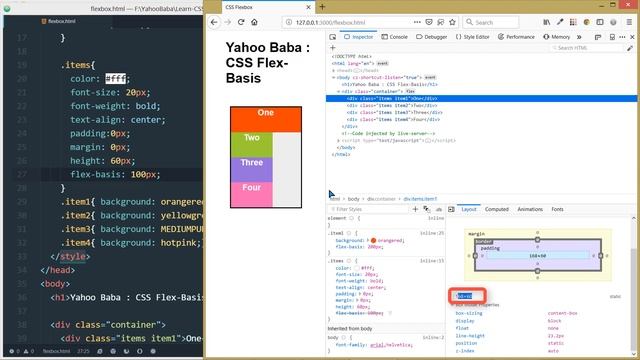Select the Computed side panel tab
The image size is (640, 360).
coord(497,209)
